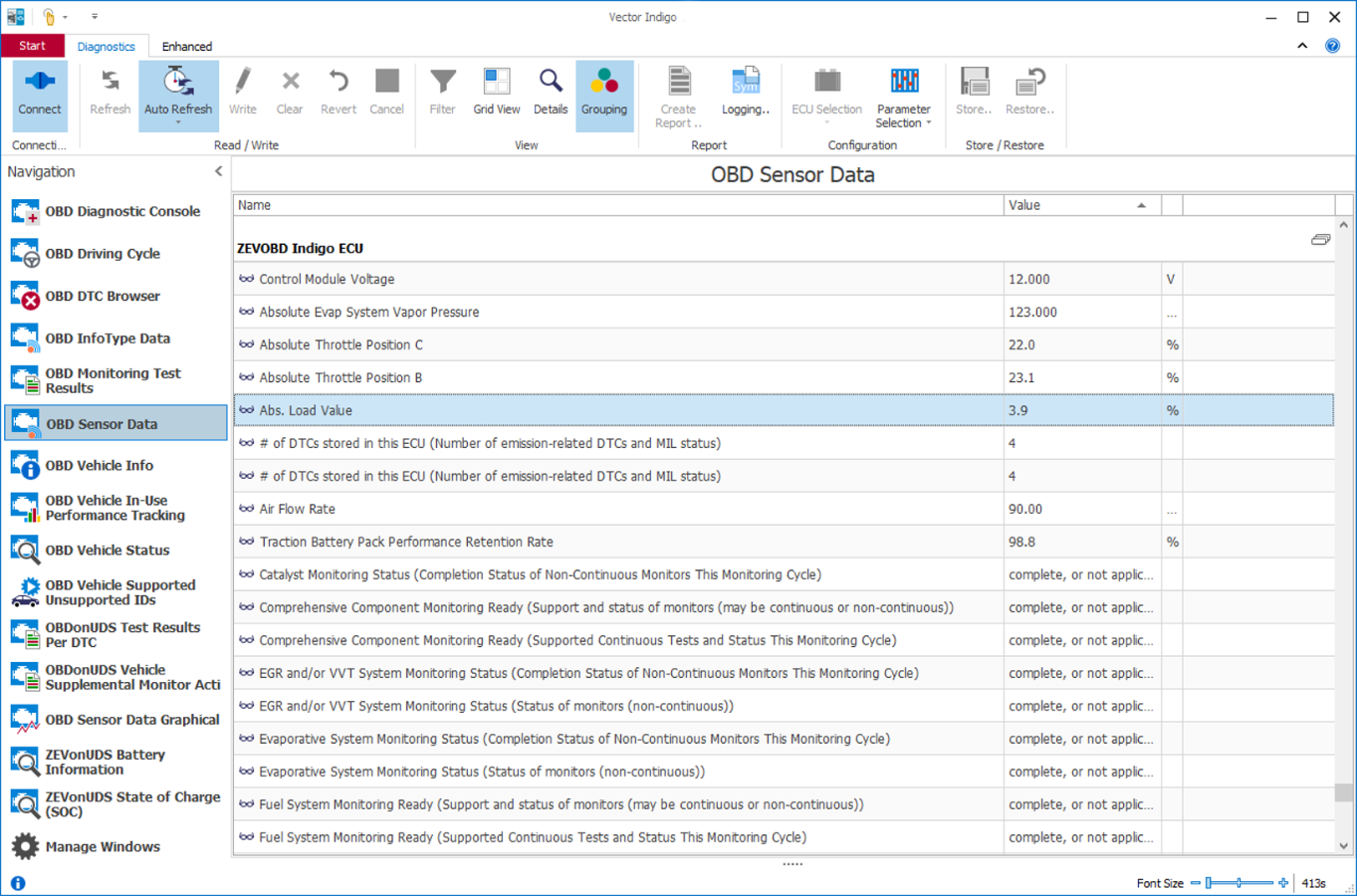Open OBDonUDS Vehicle Supplemental Monitor item
Viewport: 1357px width, 896px height.
point(116,677)
